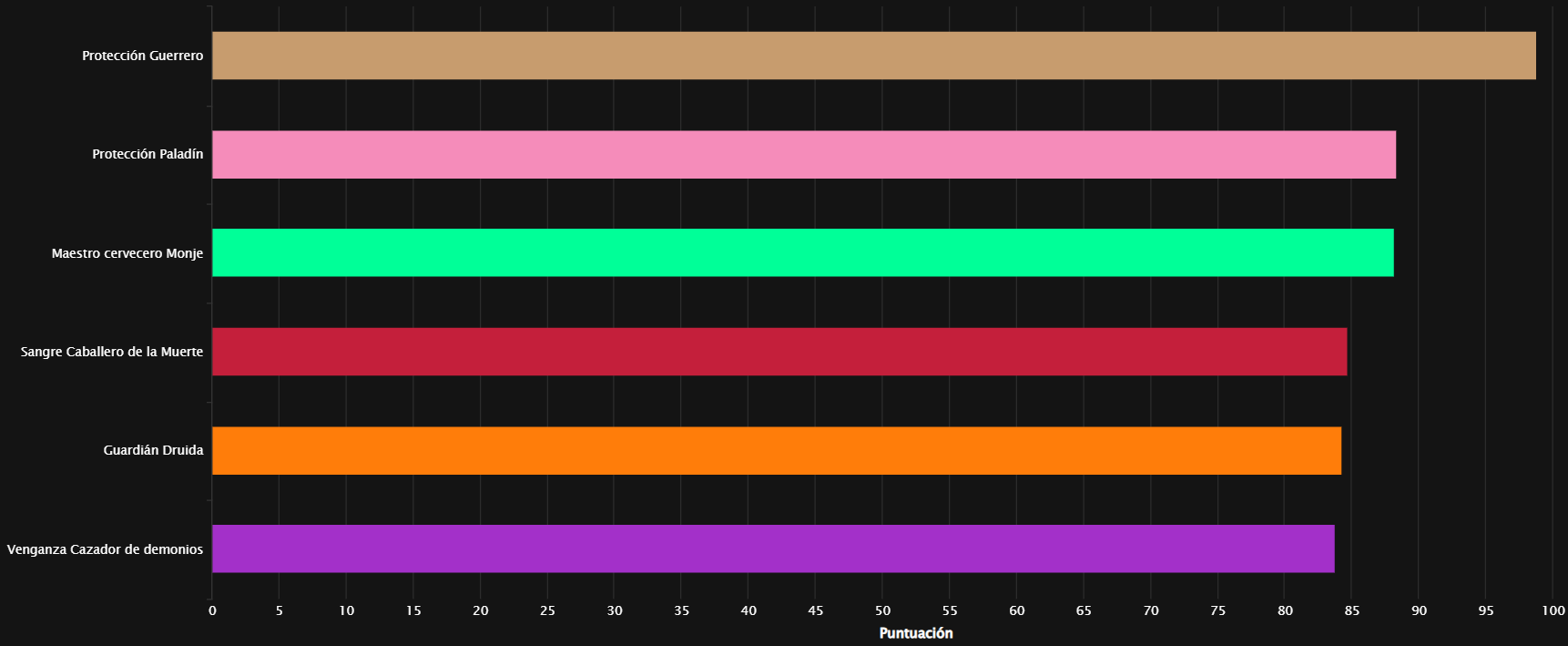The width and height of the screenshot is (1568, 646).
Task: Click the 'Venganza Cazador de demonios' label
Action: click(105, 549)
